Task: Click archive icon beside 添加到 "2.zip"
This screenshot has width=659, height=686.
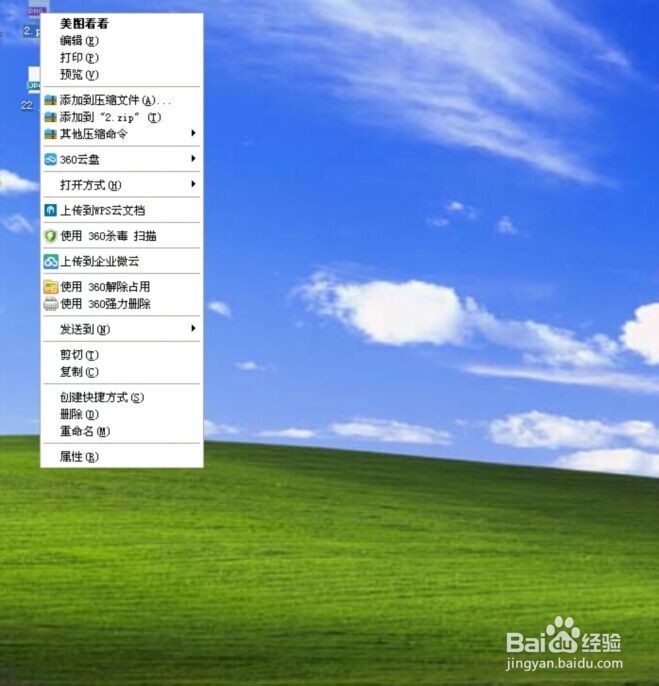Action: pyautogui.click(x=51, y=117)
